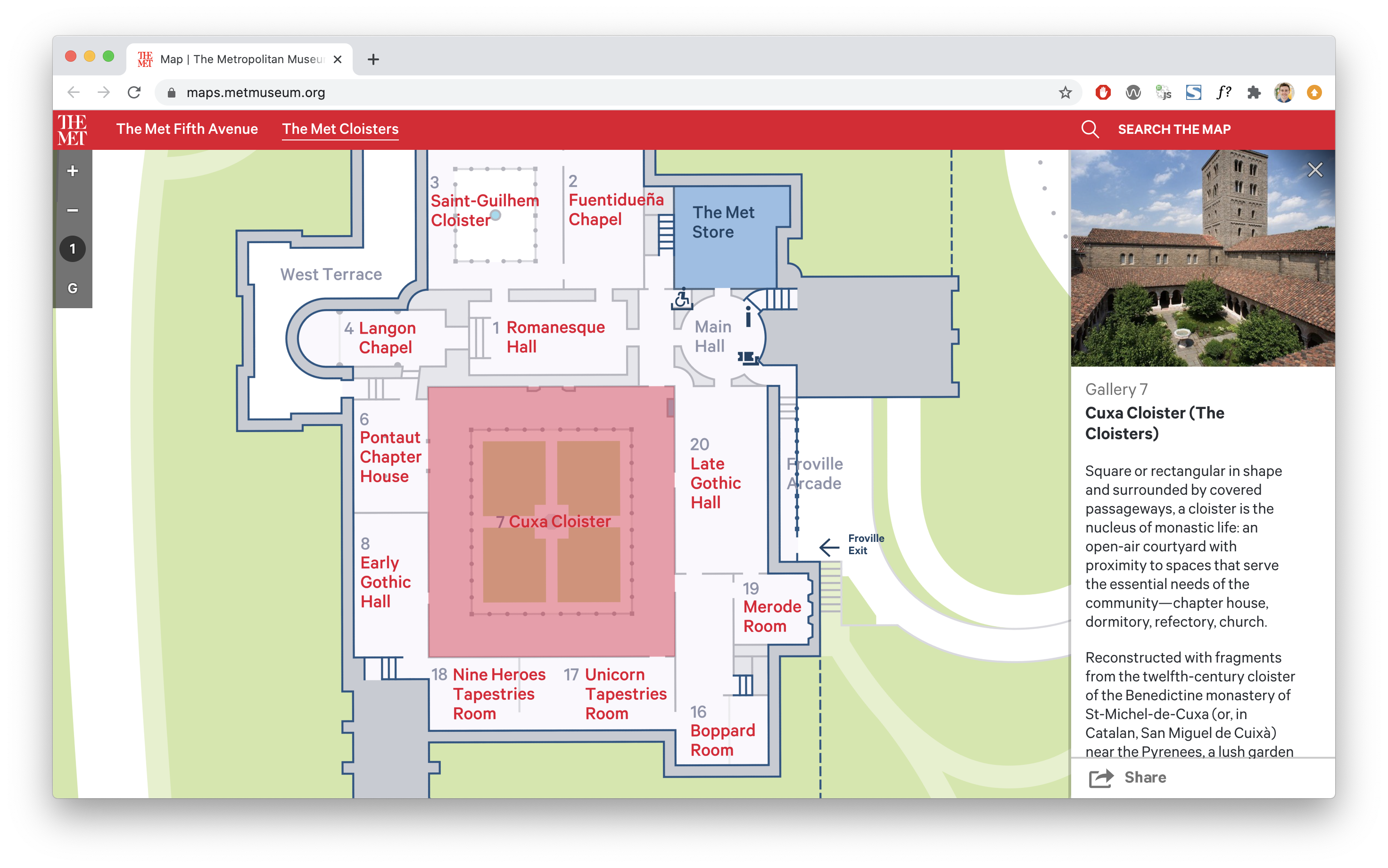Switch to The Met Cloisters tab
The width and height of the screenshot is (1388, 868).
(x=340, y=129)
